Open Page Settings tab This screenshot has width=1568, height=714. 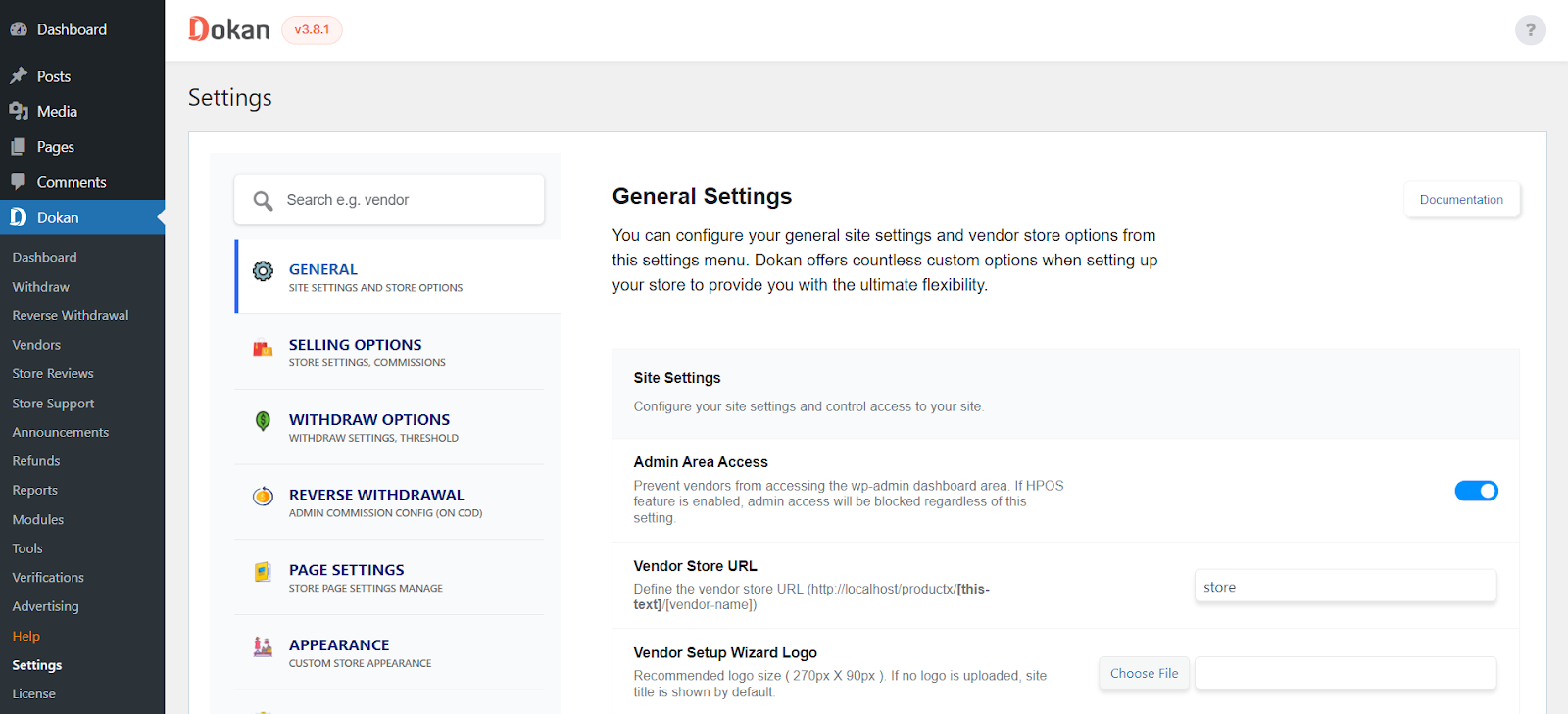pos(390,578)
